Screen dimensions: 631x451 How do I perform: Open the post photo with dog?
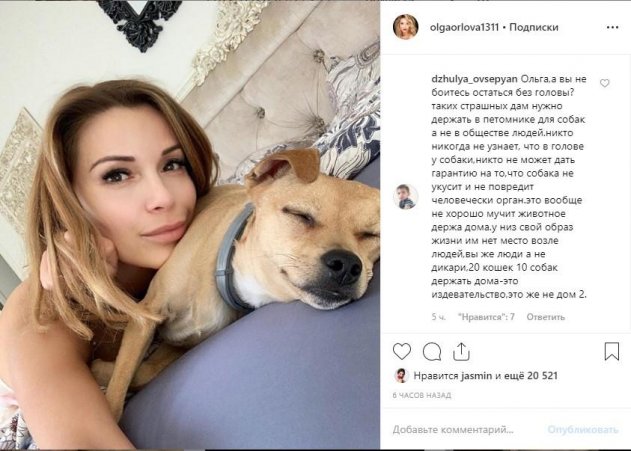coord(190,225)
